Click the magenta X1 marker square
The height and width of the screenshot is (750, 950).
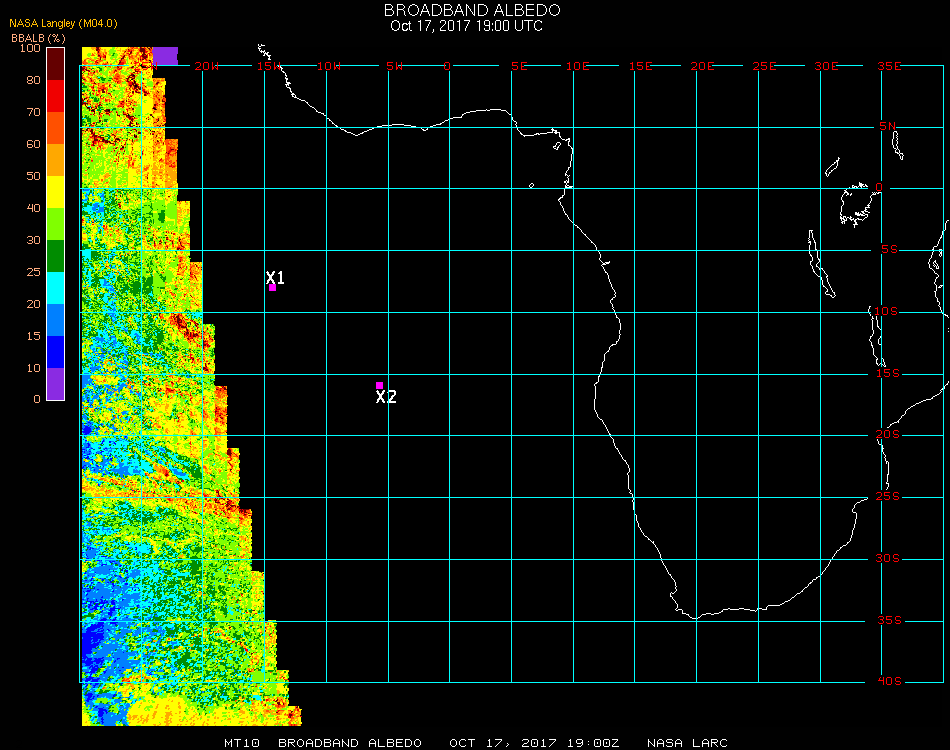273,288
